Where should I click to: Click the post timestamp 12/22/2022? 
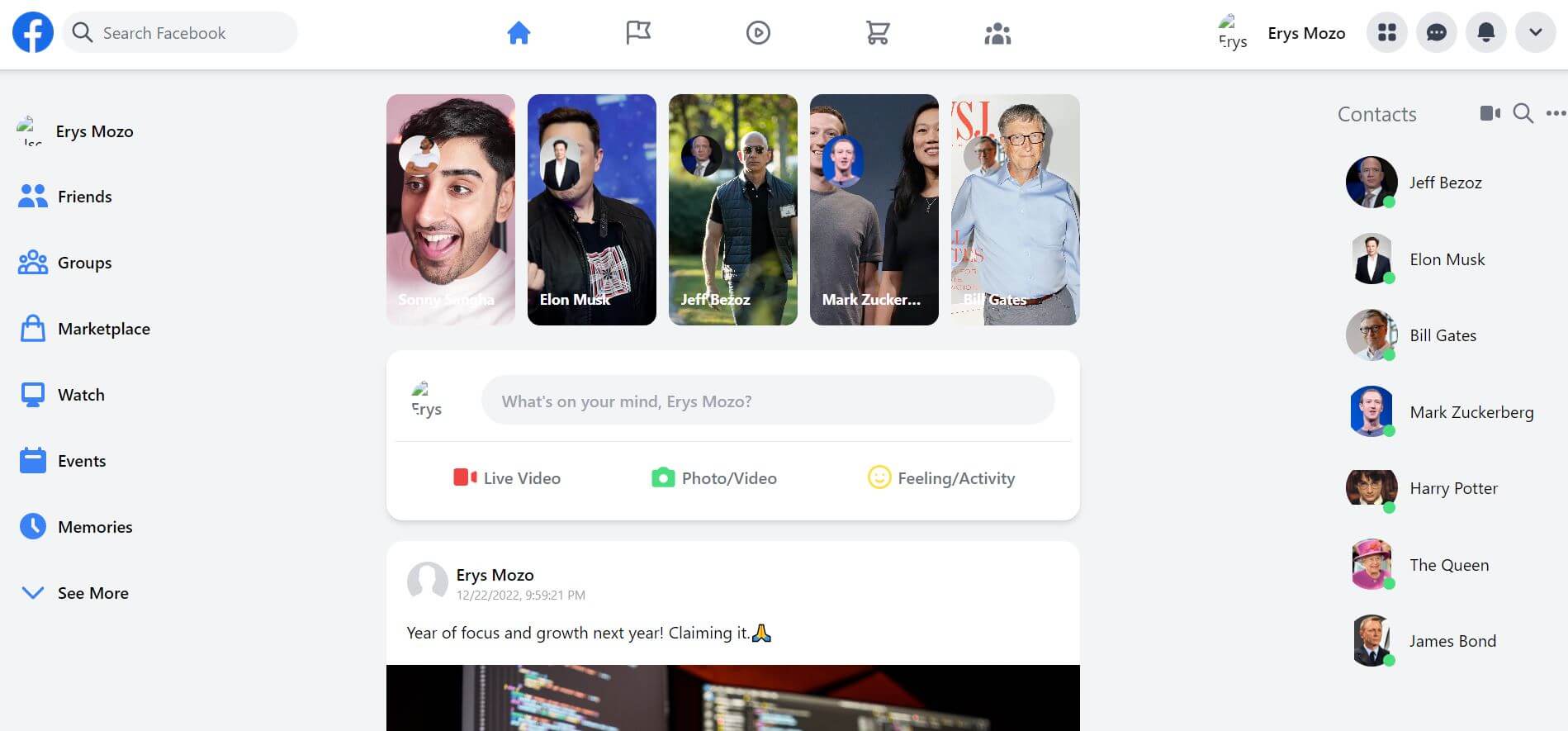[521, 596]
